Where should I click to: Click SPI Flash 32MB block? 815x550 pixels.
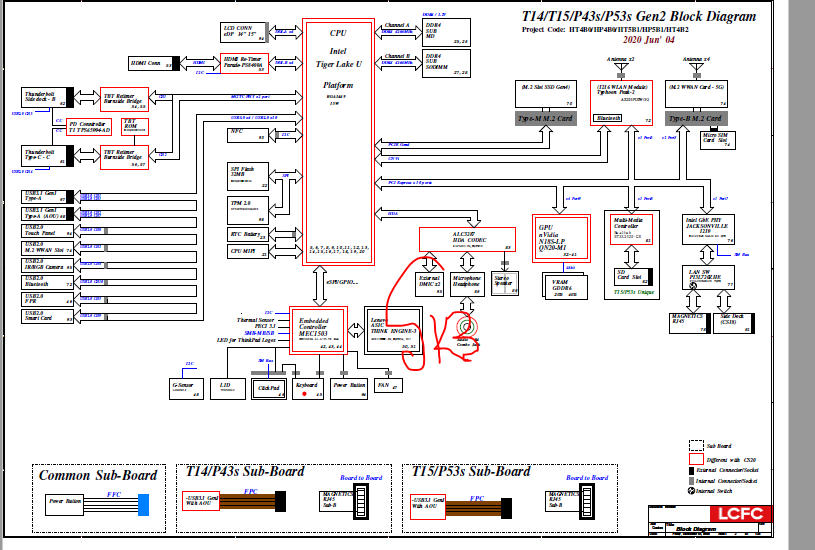point(247,176)
